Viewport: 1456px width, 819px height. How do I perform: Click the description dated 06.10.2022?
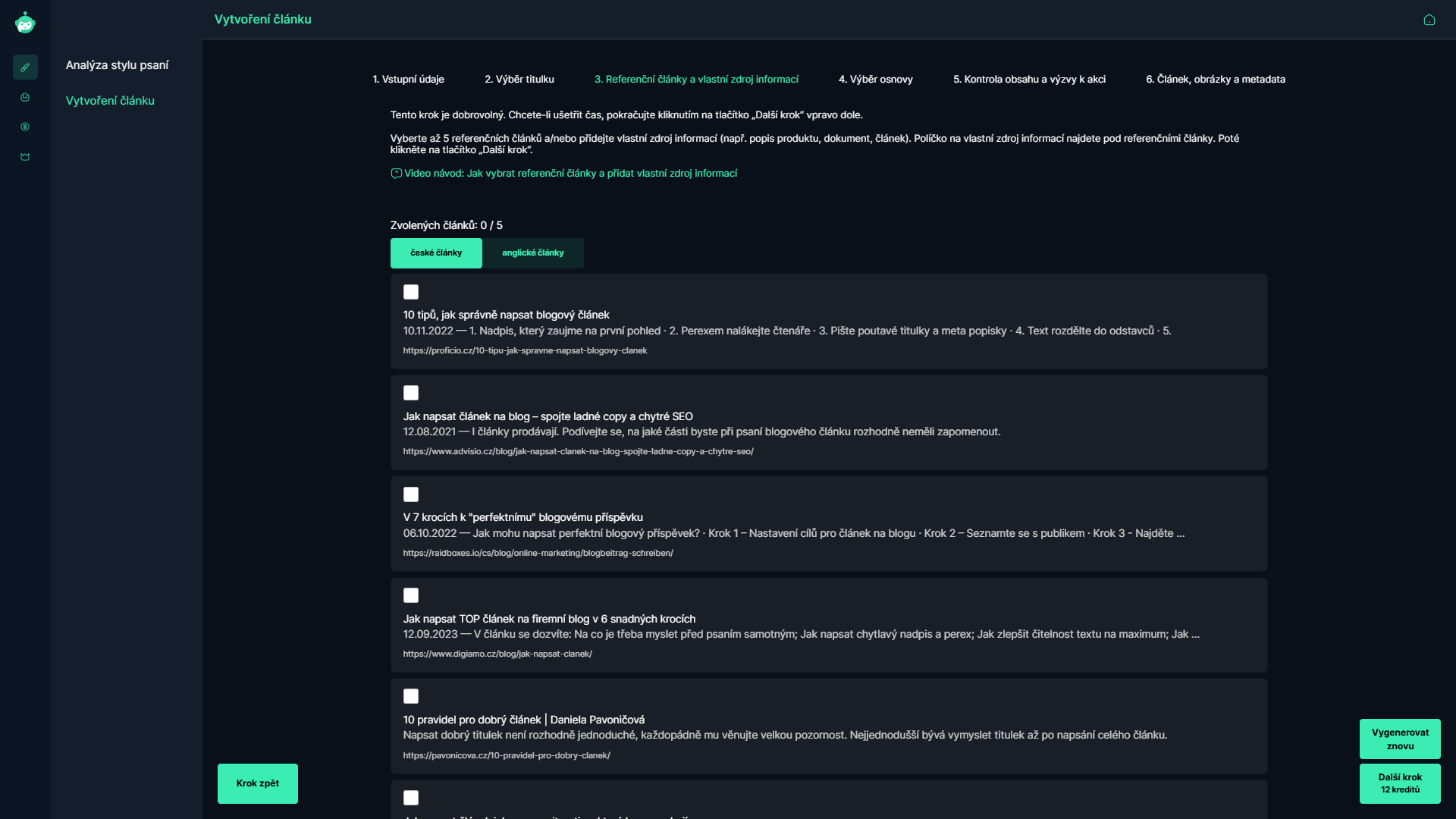tap(793, 534)
